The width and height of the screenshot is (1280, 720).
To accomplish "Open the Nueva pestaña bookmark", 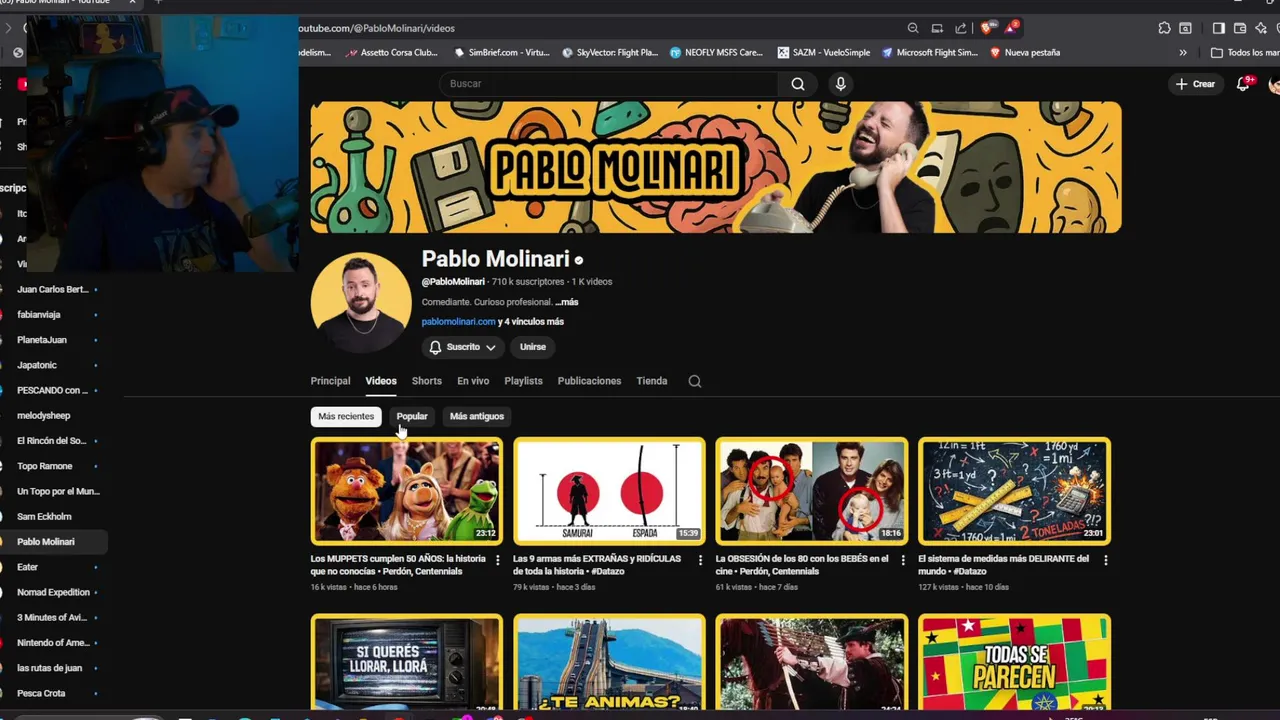I will (x=1025, y=52).
